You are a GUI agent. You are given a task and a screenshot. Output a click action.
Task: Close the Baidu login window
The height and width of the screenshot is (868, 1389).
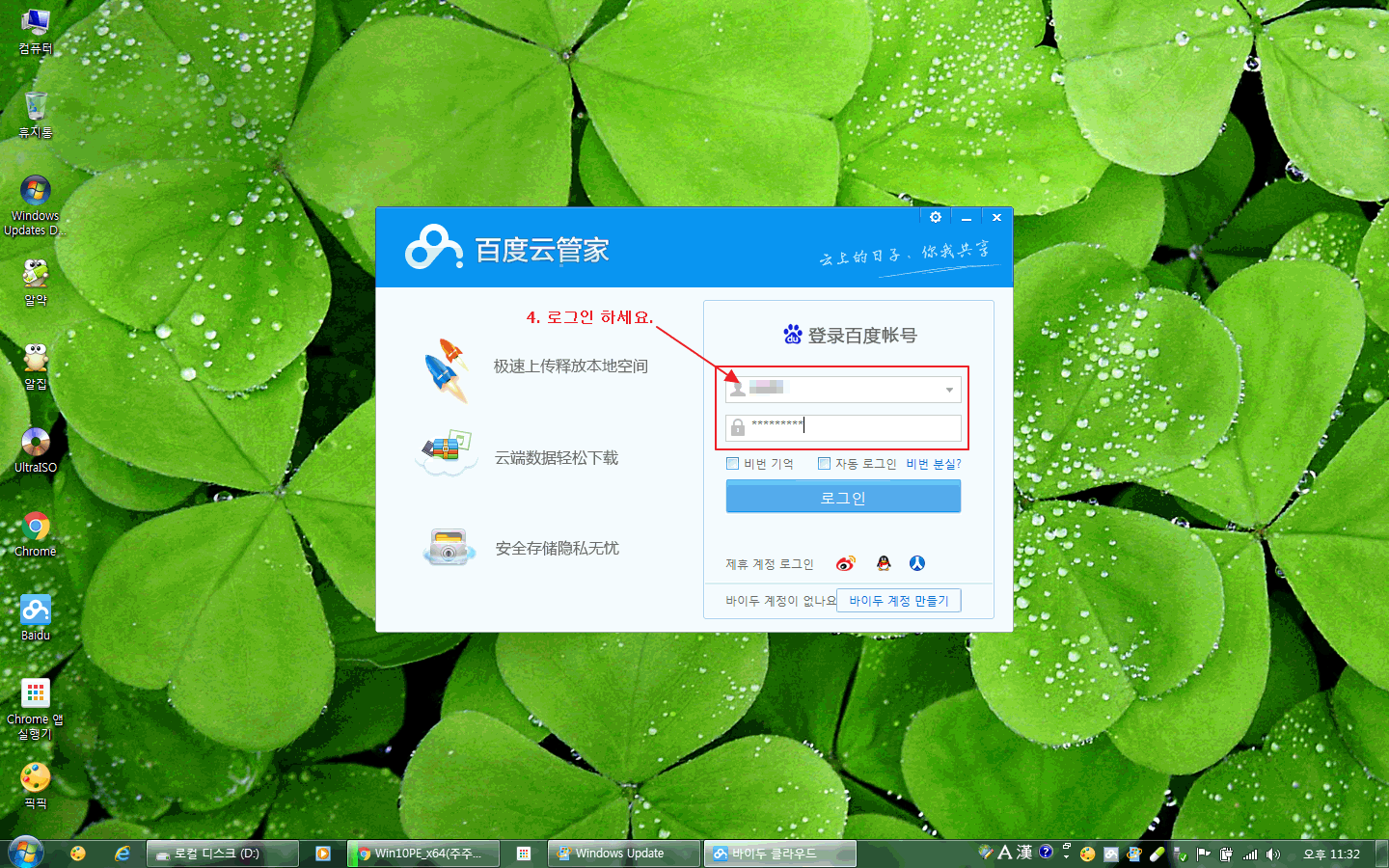coord(997,217)
